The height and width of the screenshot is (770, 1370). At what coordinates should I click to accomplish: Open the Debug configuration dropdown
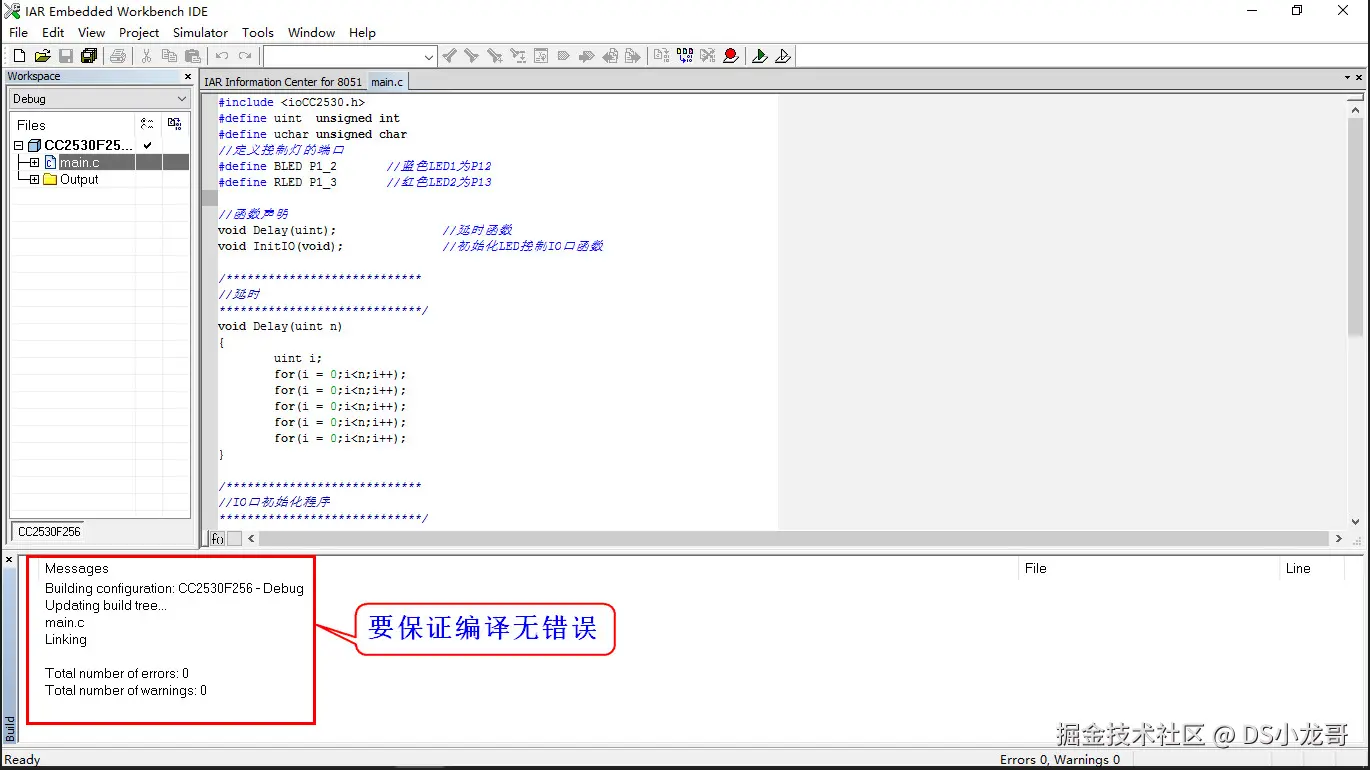click(x=99, y=99)
